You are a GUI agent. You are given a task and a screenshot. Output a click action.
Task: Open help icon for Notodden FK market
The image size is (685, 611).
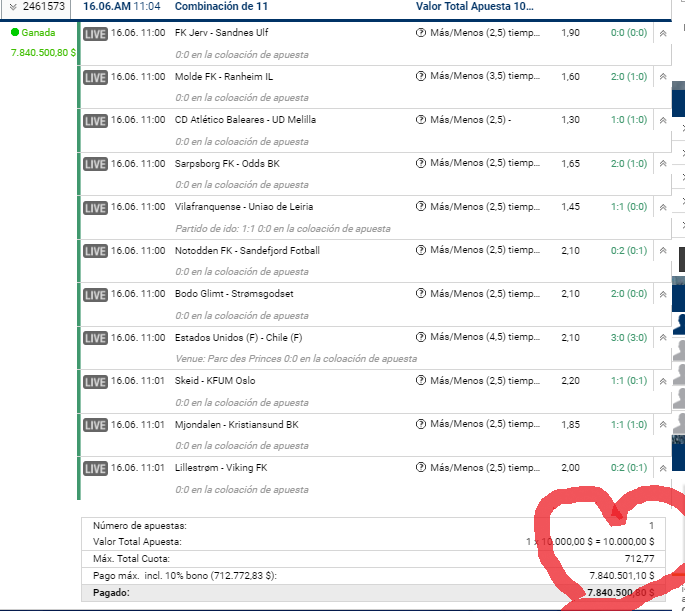click(421, 250)
